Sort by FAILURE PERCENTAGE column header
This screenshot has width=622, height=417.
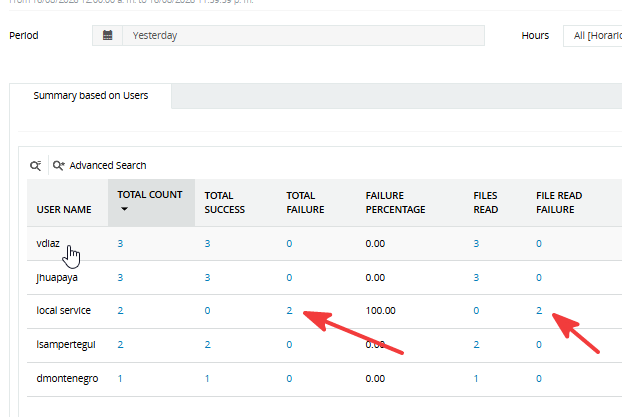[395, 202]
